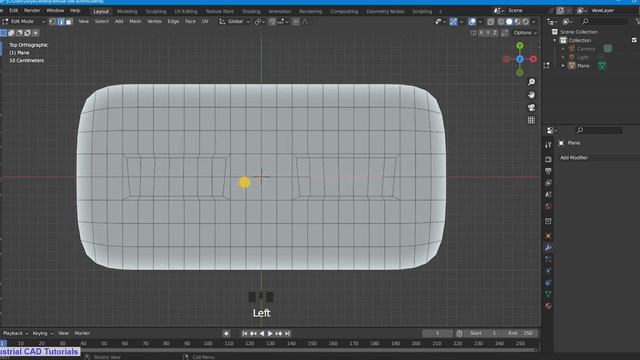640x360 pixels.
Task: Select edge select mode icon
Action: [x=61, y=22]
